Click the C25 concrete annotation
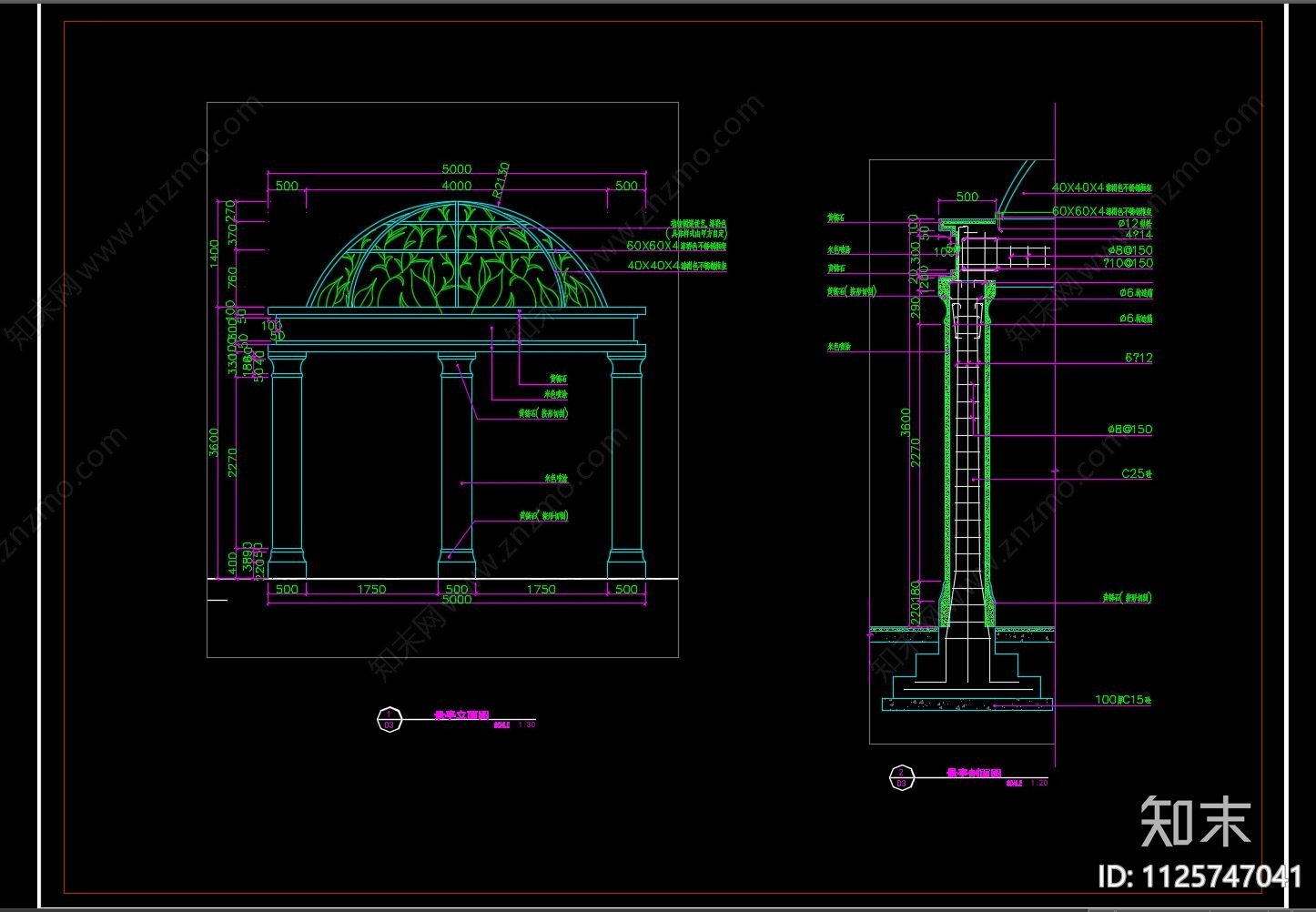The image size is (1316, 912). coord(1137,473)
